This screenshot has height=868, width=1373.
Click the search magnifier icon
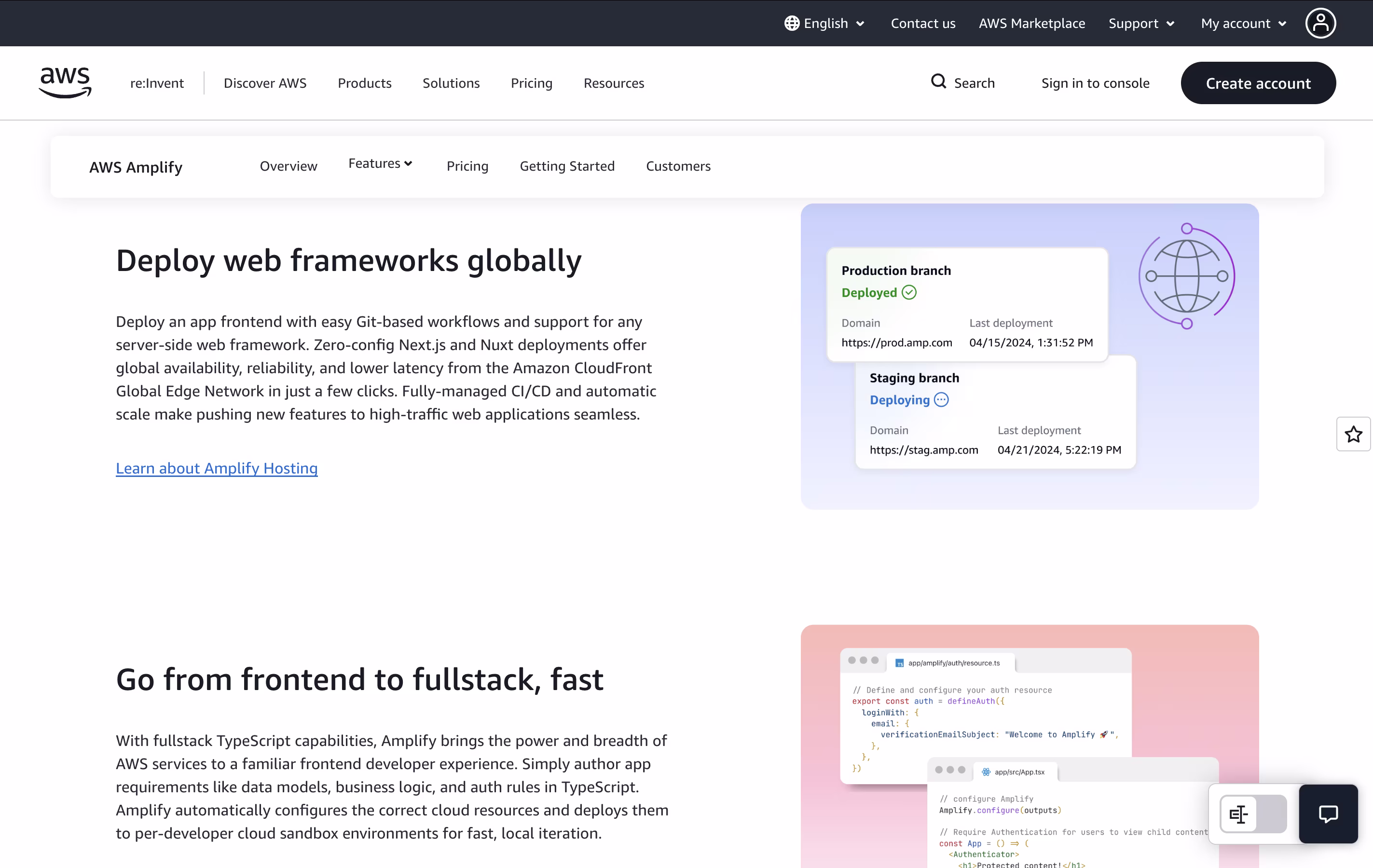[x=938, y=81]
